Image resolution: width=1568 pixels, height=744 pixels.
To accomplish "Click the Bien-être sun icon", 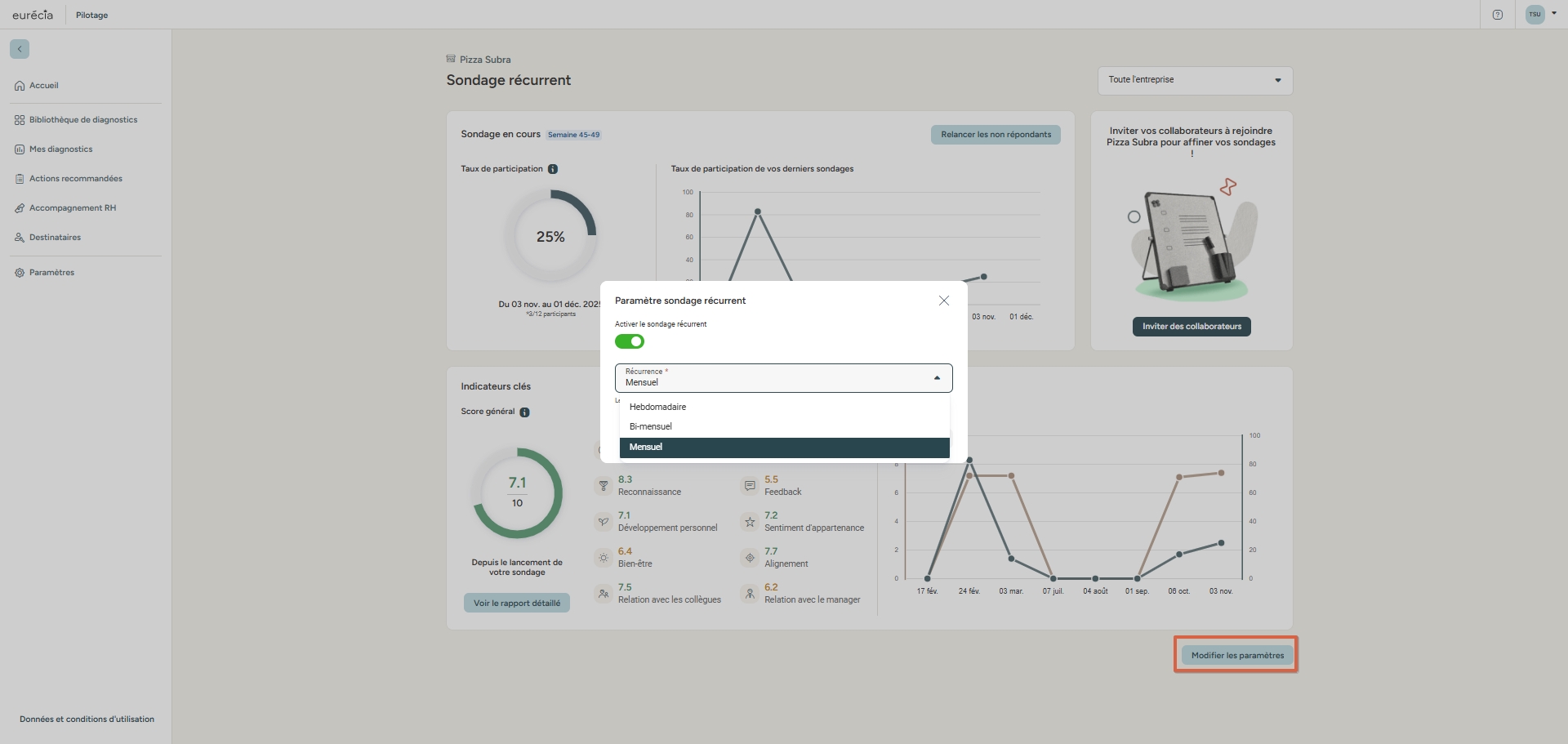I will coord(604,558).
